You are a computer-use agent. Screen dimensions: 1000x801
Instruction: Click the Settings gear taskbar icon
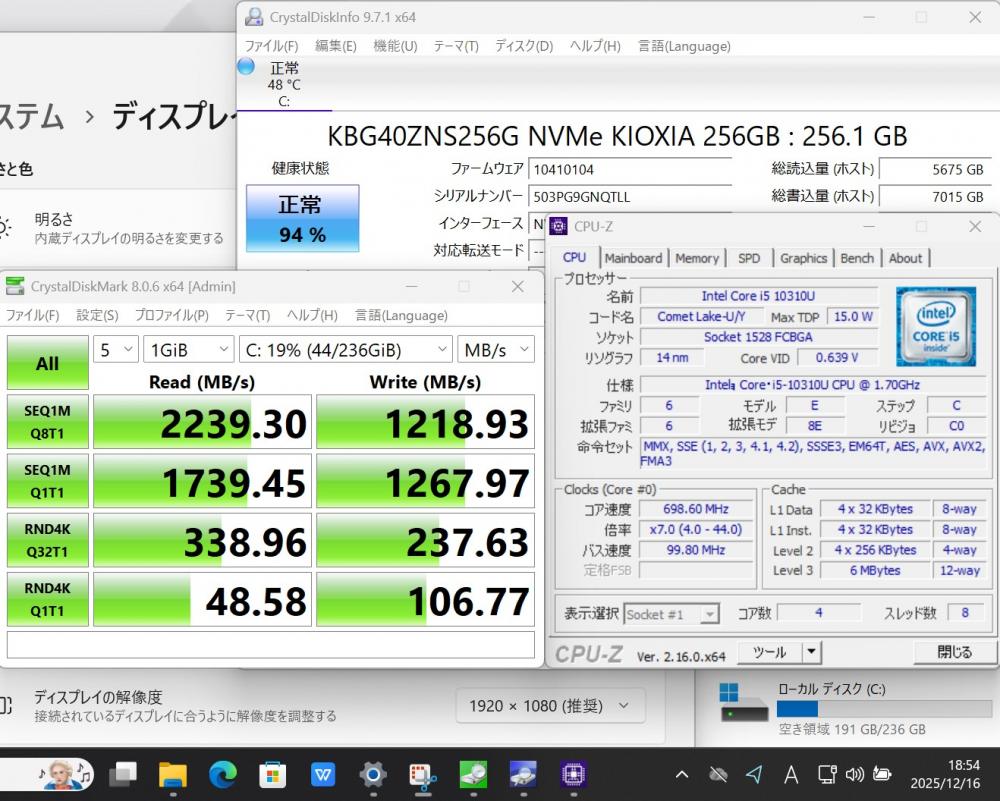(373, 775)
